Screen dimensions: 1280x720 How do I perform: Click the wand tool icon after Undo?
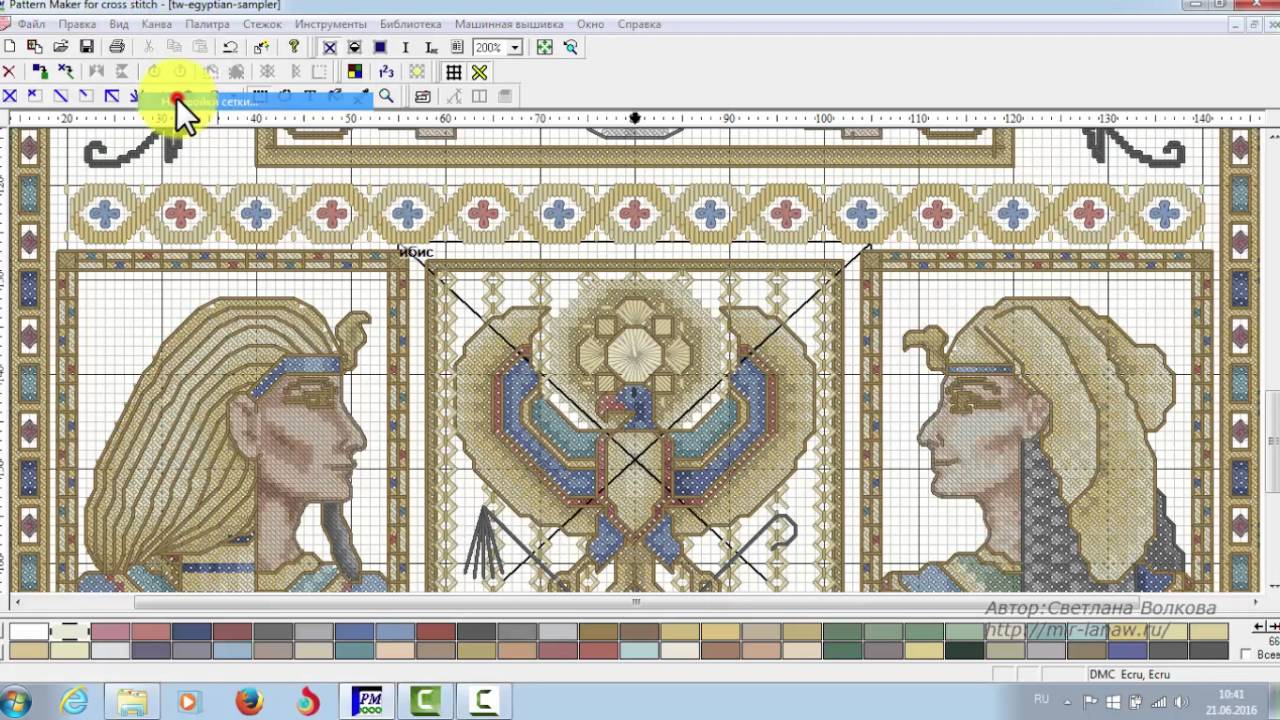click(261, 46)
